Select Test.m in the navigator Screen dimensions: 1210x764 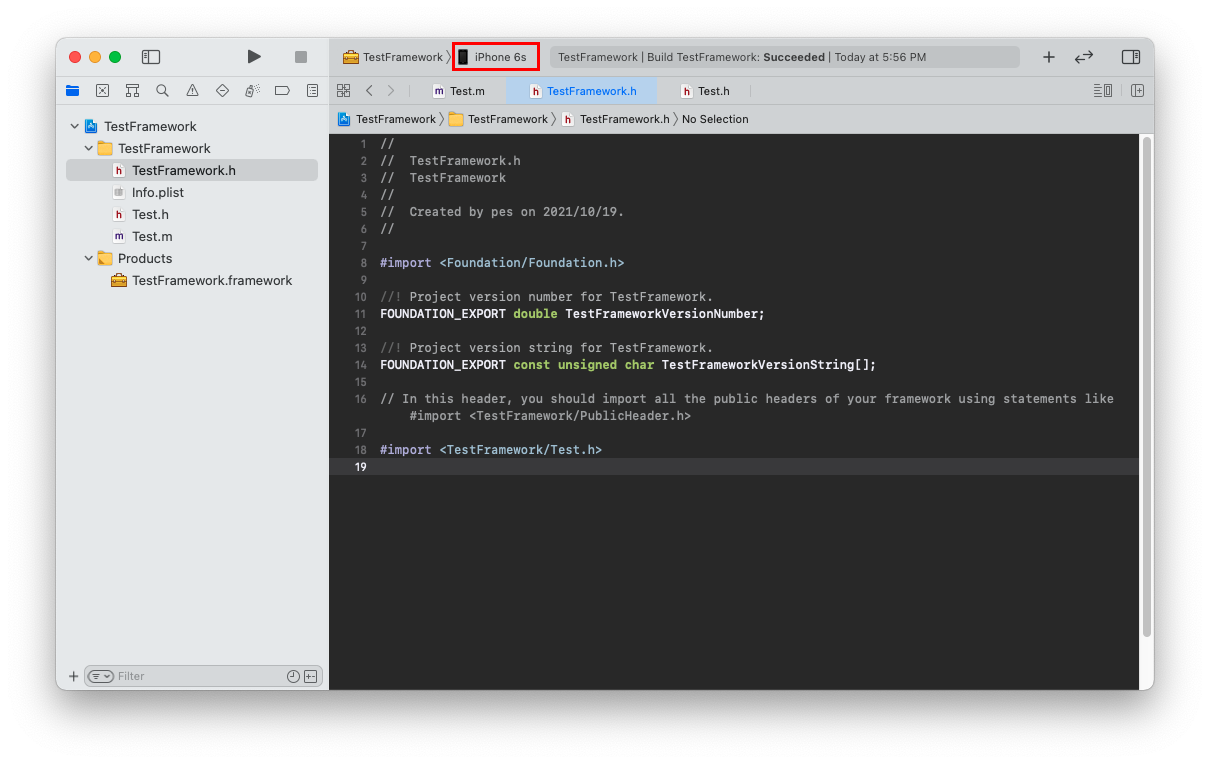point(192,236)
